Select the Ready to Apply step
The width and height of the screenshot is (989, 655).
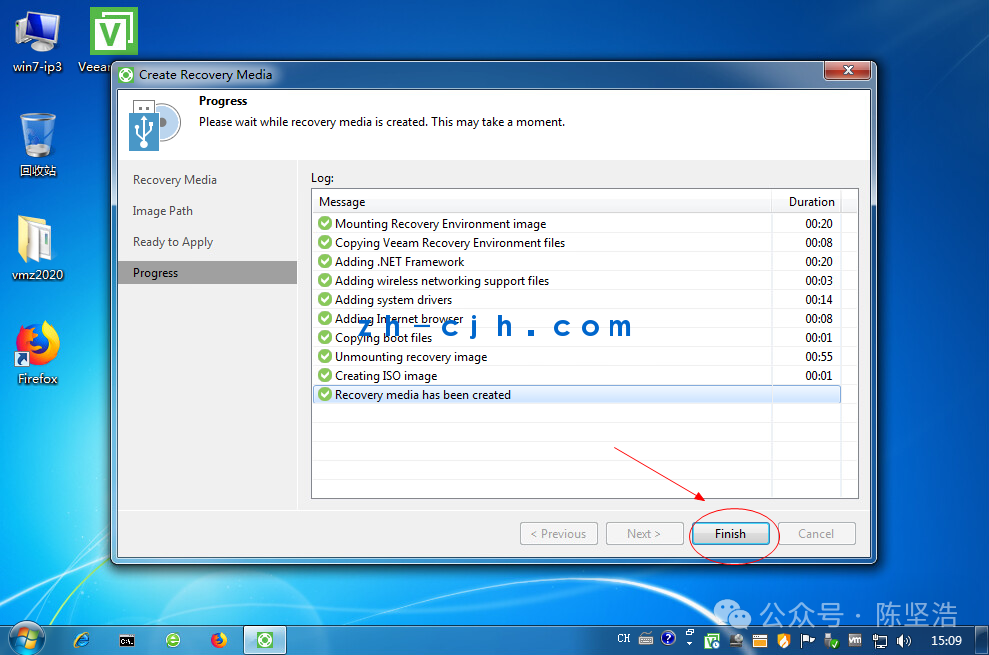(x=173, y=242)
